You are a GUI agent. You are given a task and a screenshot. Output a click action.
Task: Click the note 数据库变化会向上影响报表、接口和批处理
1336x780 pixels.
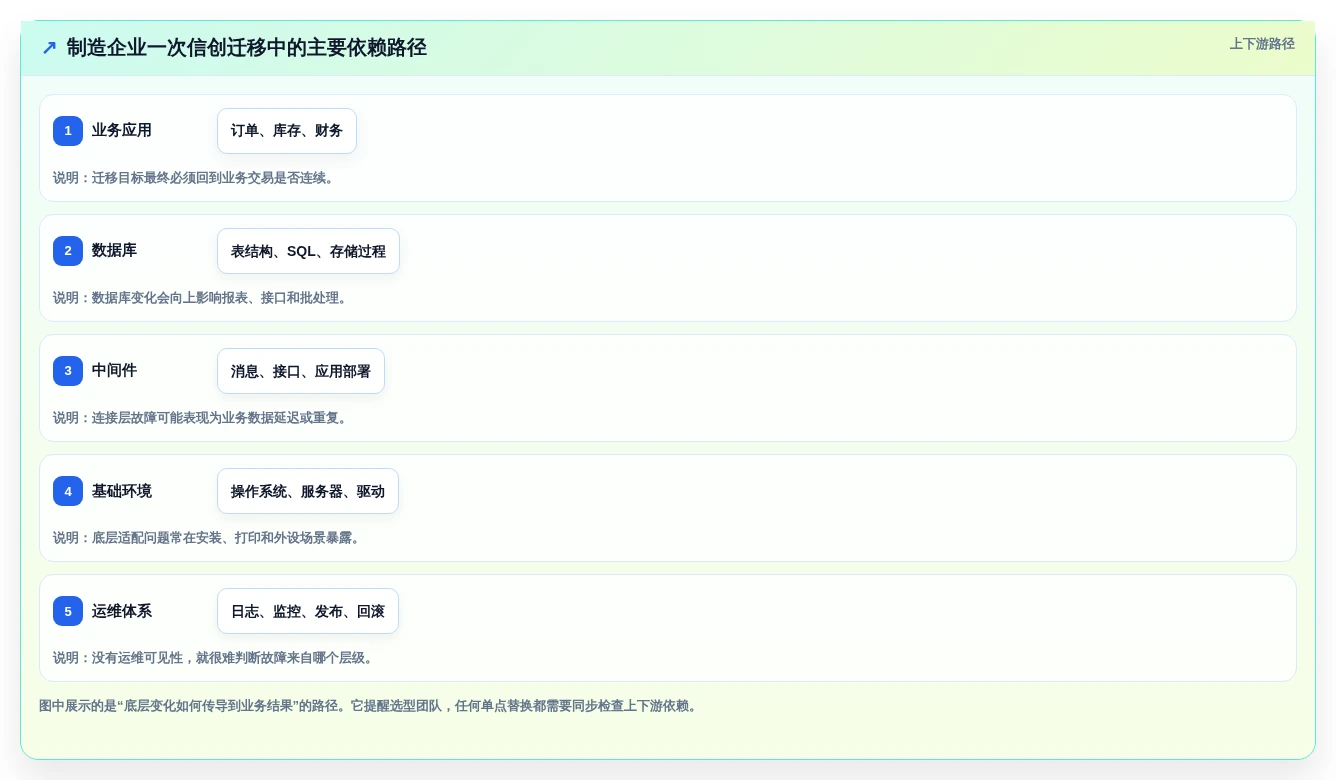coord(202,298)
